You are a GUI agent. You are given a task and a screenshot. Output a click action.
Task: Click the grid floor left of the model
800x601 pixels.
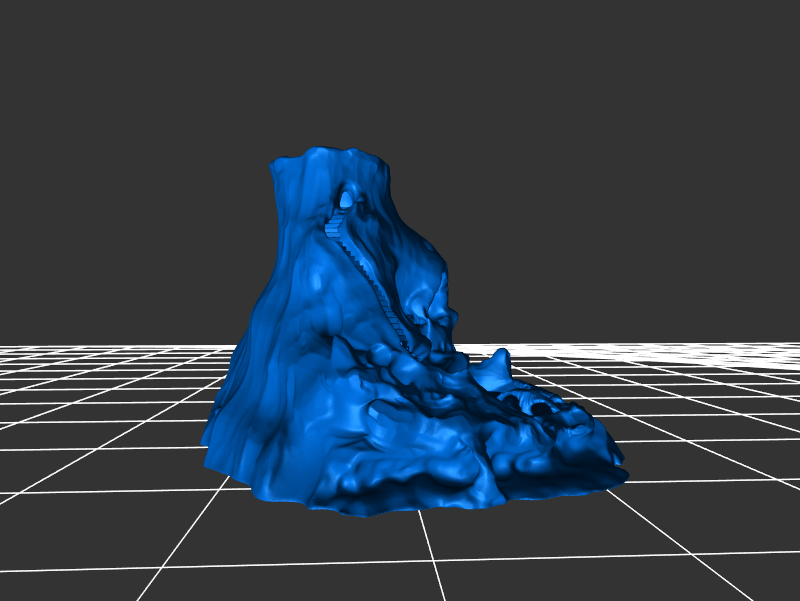[100, 420]
